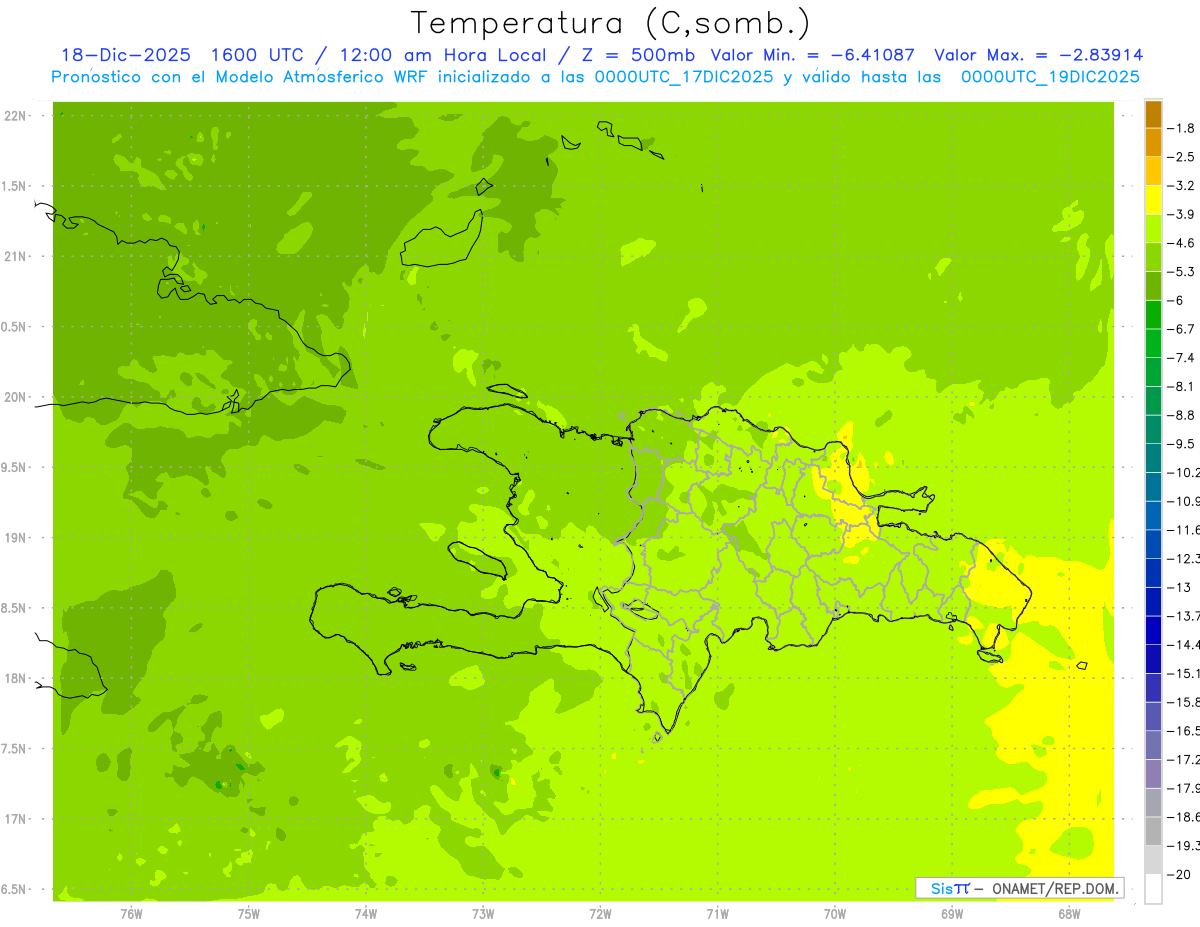Viewport: 1200px width, 927px height.
Task: Click the 'Valor Max. = -2.83914' readout
Action: click(x=1039, y=56)
